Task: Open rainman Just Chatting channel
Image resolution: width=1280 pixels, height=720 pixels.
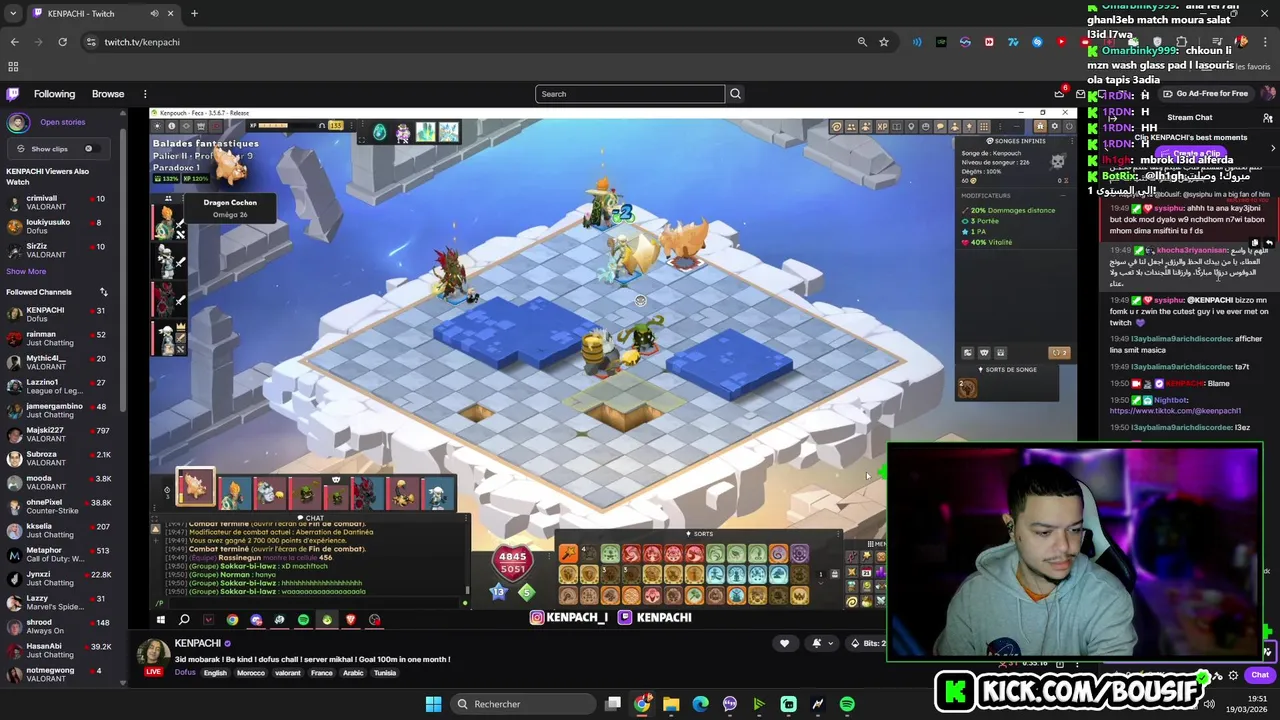Action: click(x=60, y=338)
